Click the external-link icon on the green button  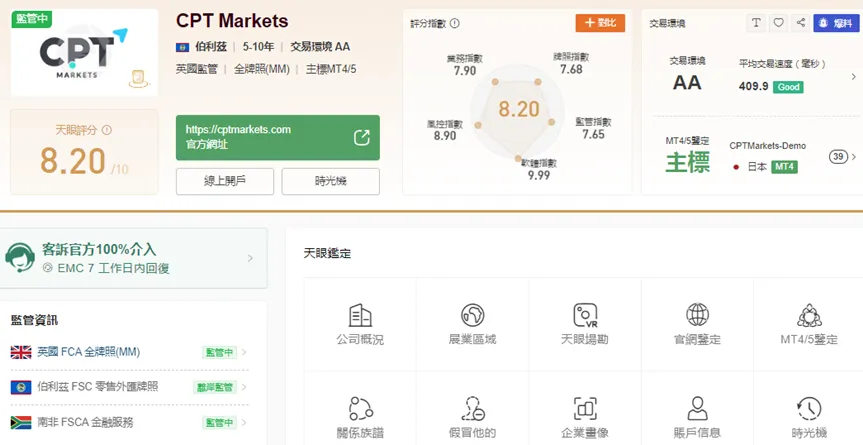point(362,138)
